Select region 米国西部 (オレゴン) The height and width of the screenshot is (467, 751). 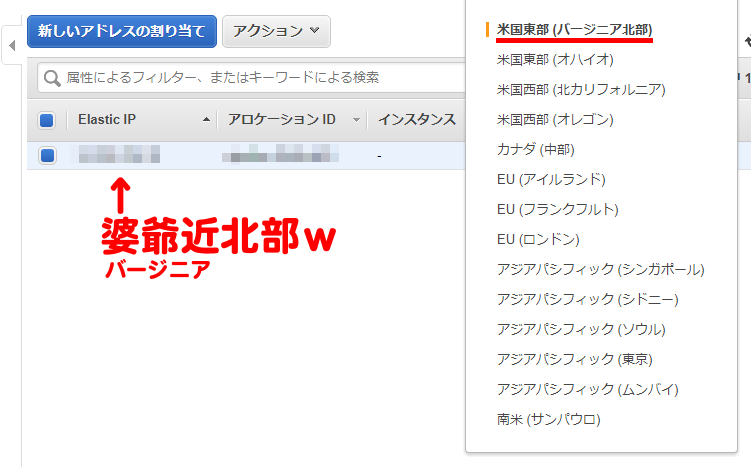click(555, 119)
